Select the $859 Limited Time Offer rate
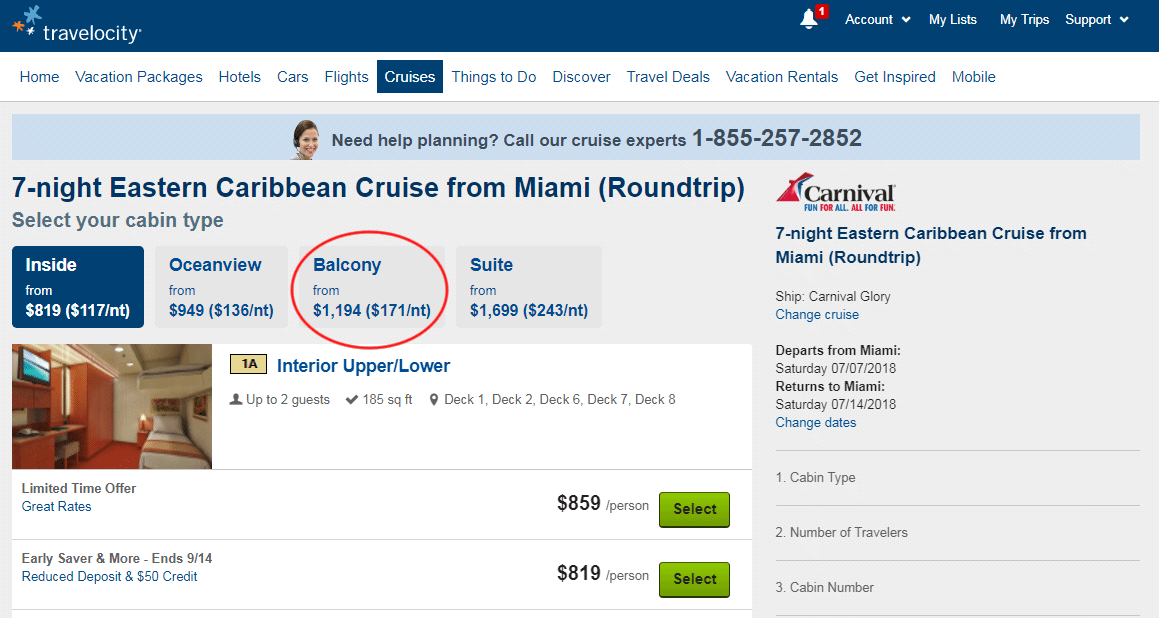Viewport: 1159px width, 618px height. coord(694,509)
